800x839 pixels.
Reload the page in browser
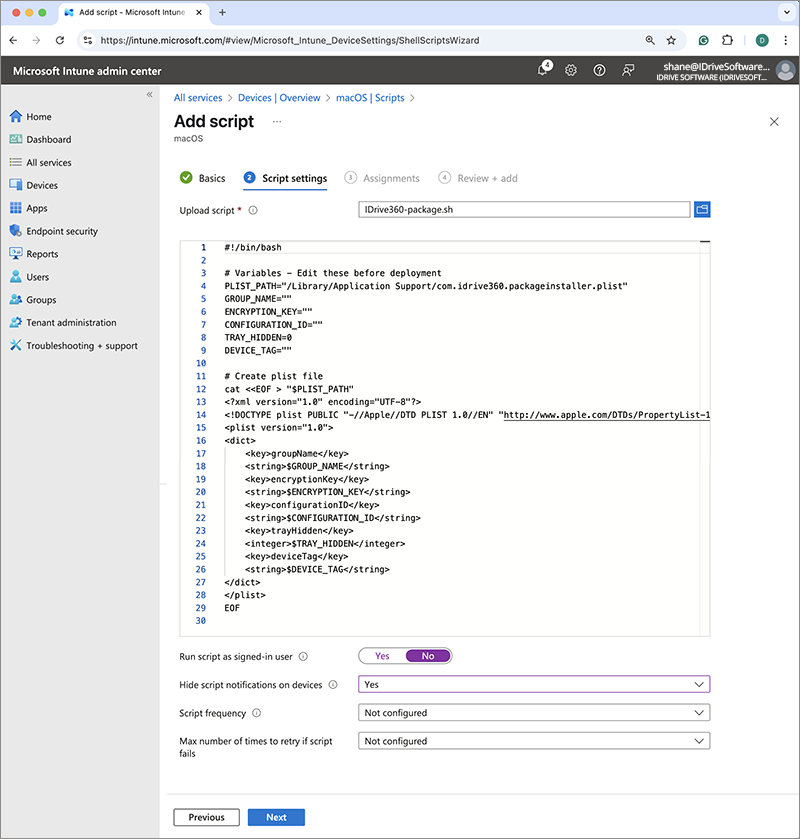(x=59, y=40)
